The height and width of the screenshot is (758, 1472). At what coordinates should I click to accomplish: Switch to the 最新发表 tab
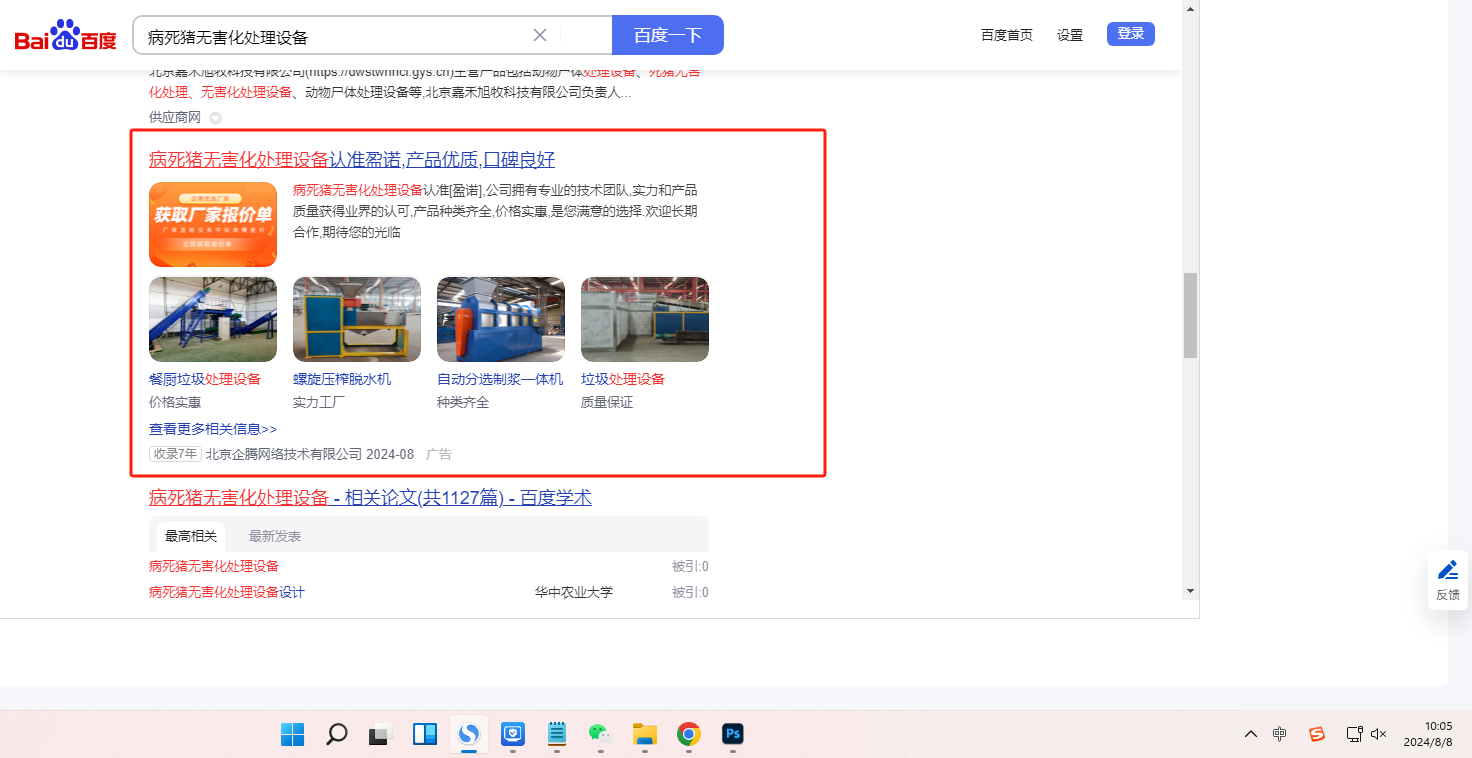point(275,536)
